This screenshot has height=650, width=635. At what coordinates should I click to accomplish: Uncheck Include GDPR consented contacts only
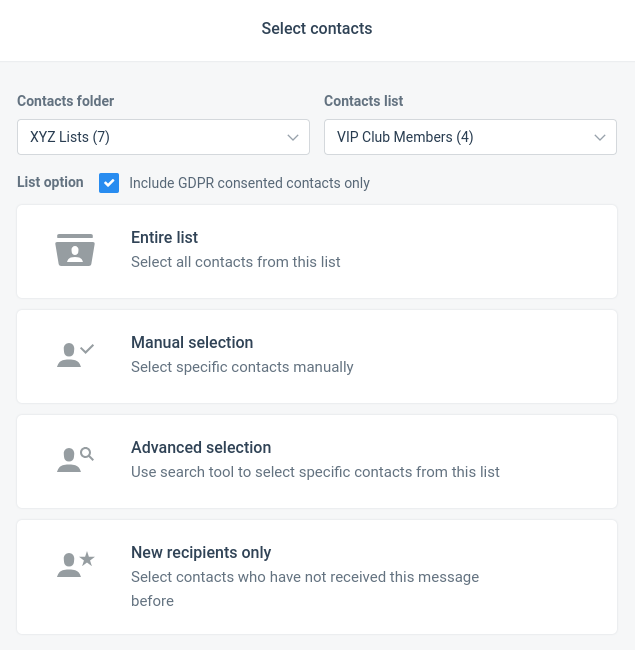coord(109,183)
